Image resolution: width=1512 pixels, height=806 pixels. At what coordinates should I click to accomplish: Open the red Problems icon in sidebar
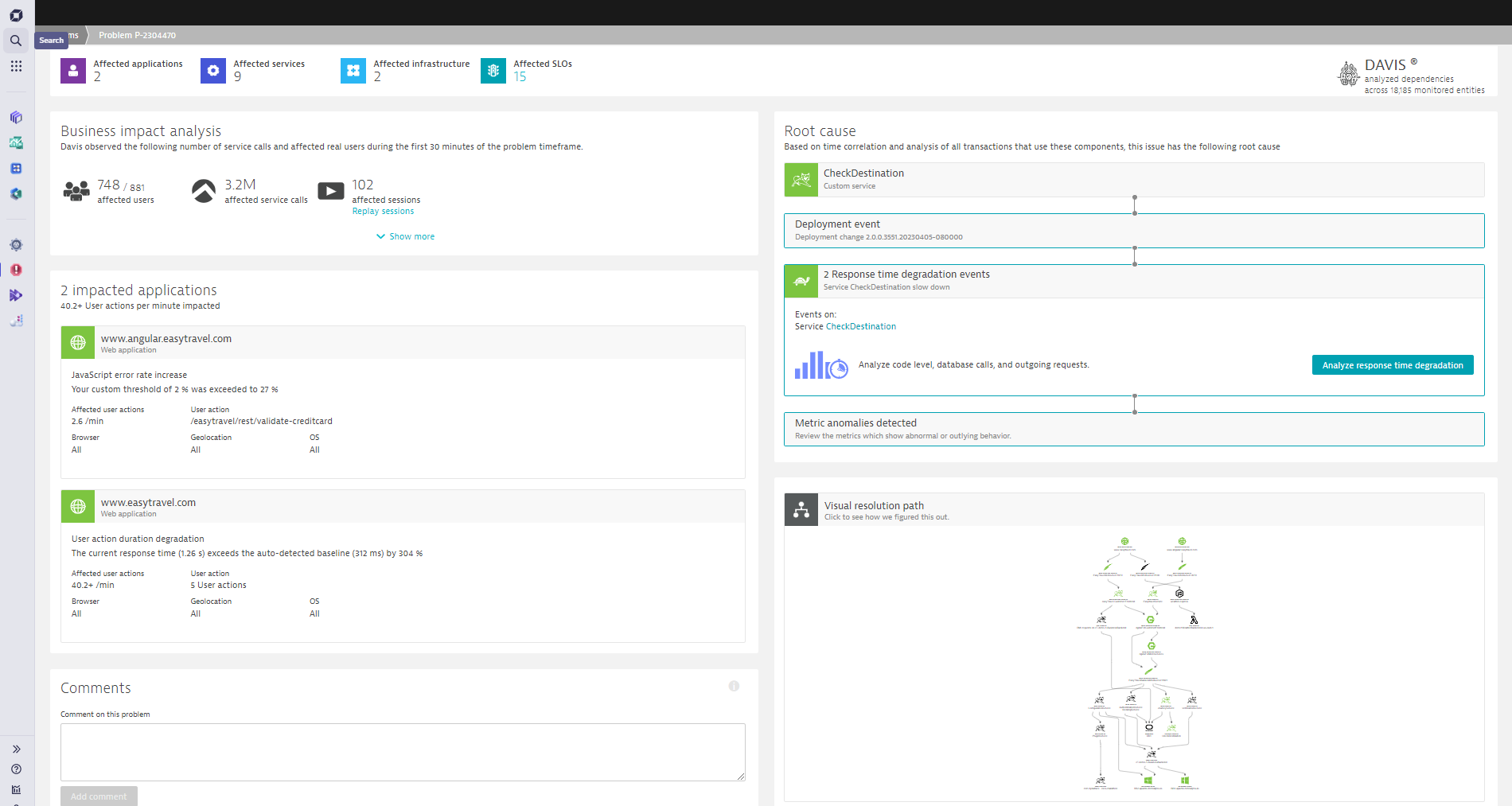pyautogui.click(x=16, y=270)
